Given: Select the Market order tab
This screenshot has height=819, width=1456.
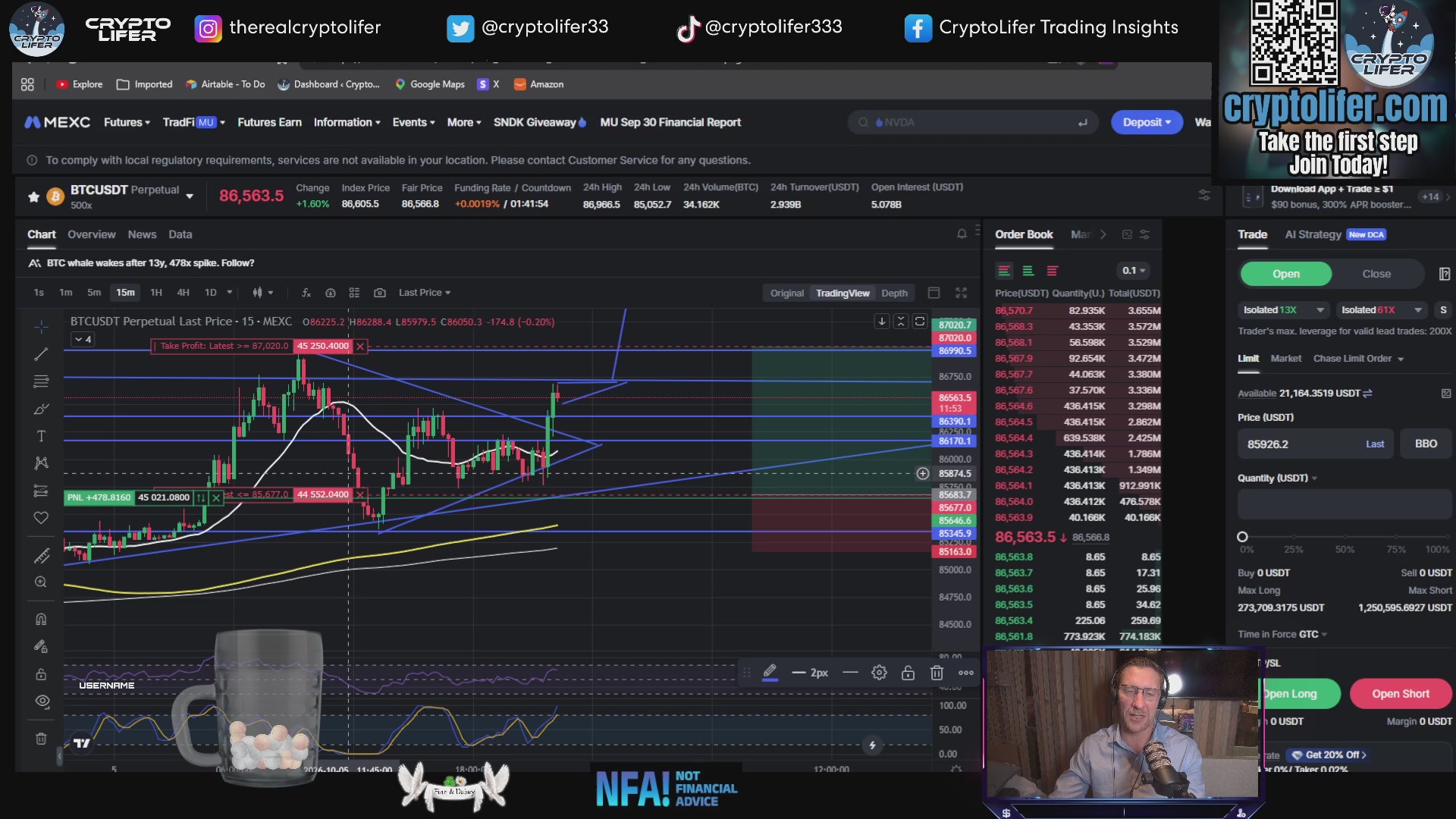Looking at the screenshot, I should click(x=1285, y=359).
